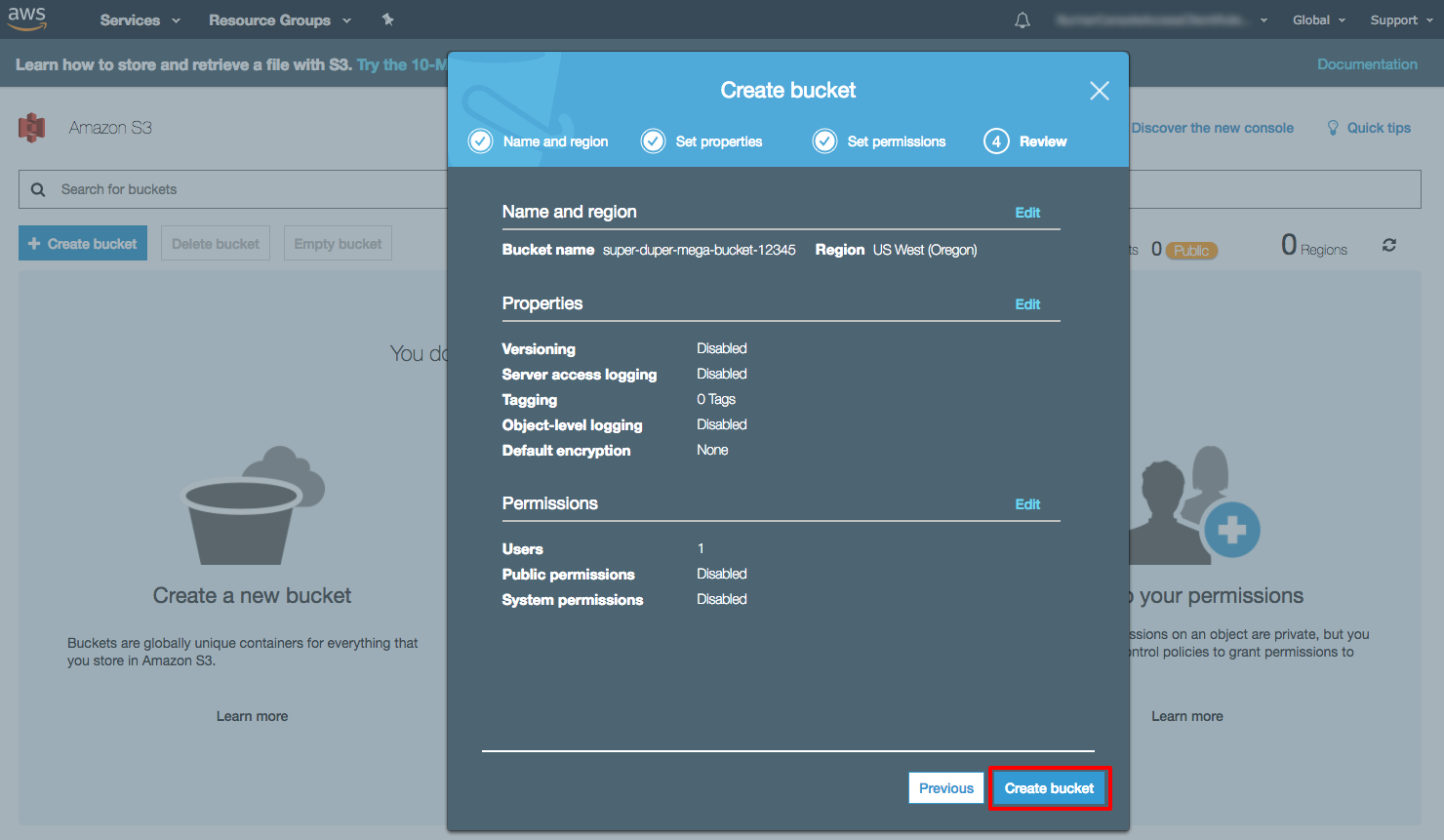The image size is (1444, 840).
Task: Click the Object-level logging label
Action: pyautogui.click(x=573, y=425)
